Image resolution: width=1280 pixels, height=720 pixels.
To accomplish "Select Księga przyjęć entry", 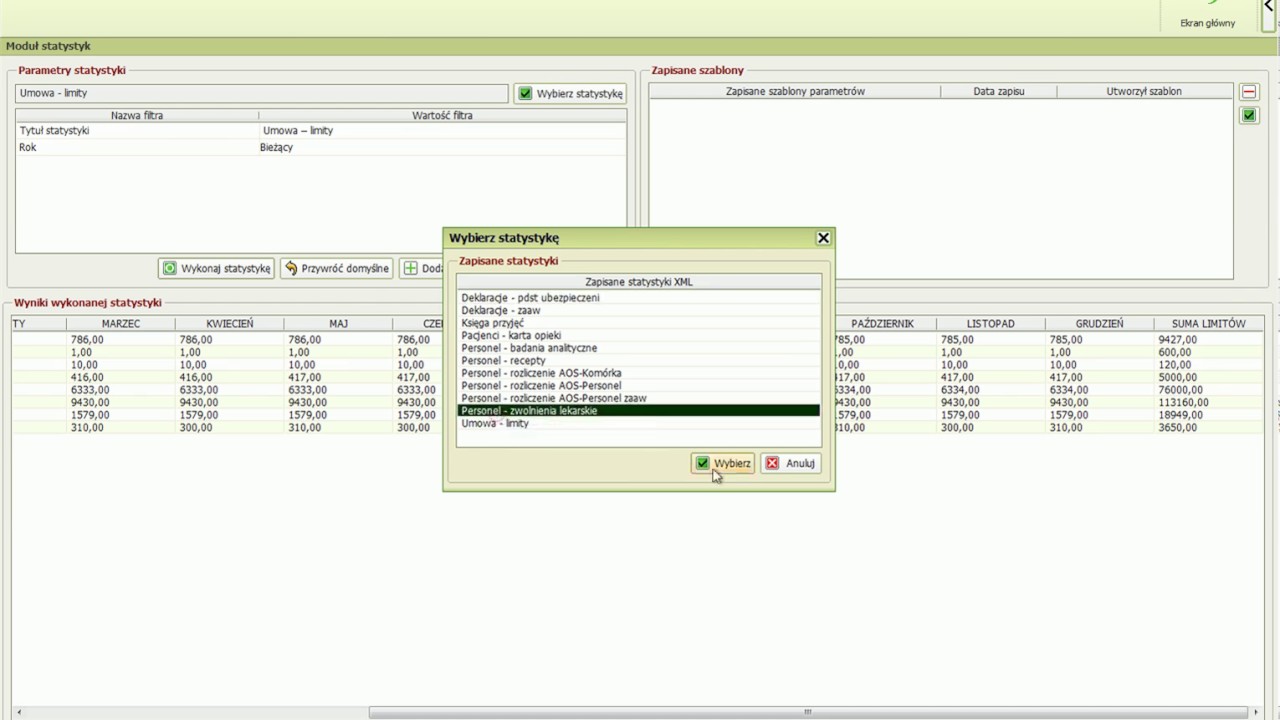I will pos(638,323).
